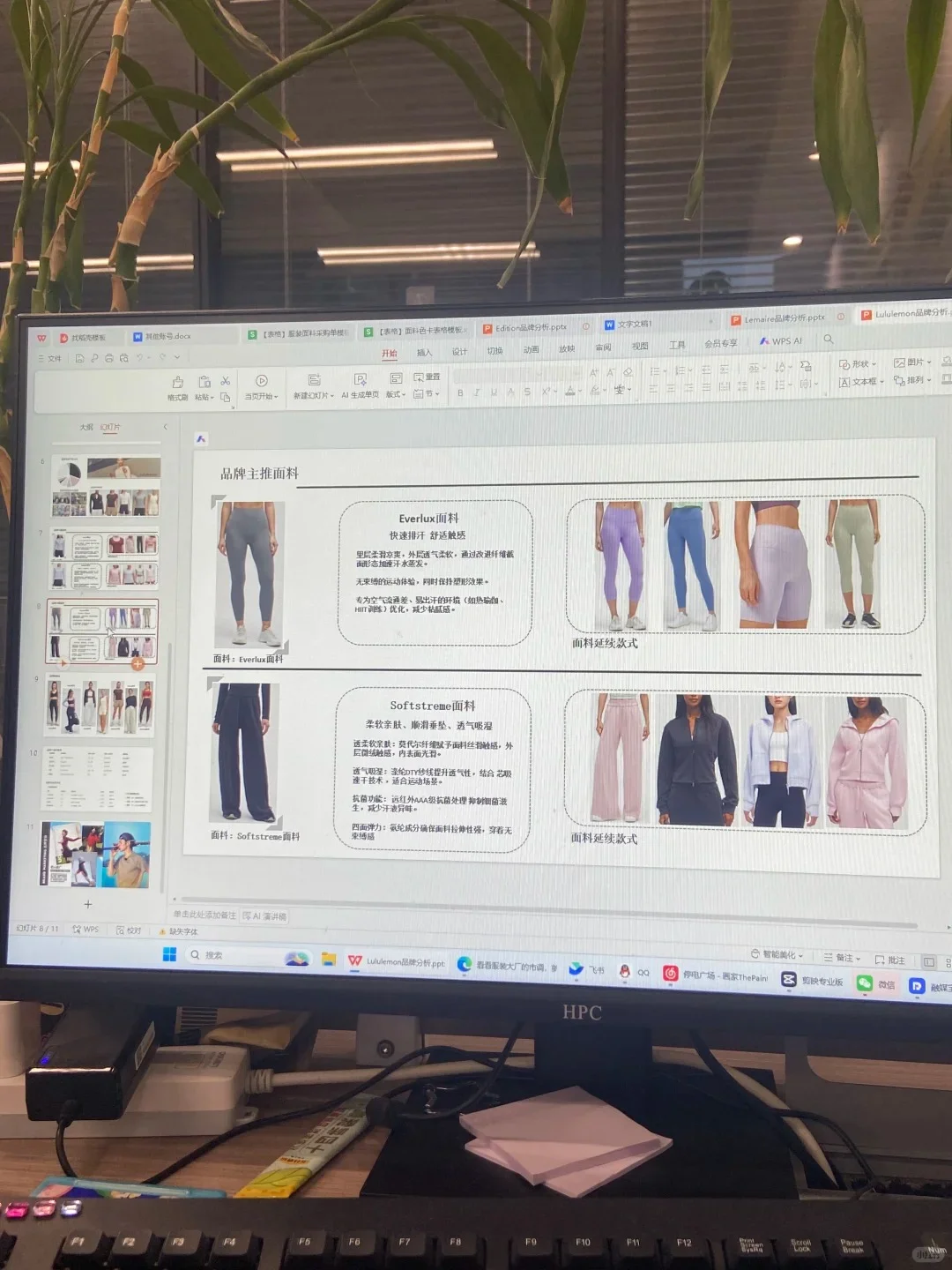Screen dimensions: 952x1270
Task: Pick a font color from the color swatch
Action: pos(570,392)
